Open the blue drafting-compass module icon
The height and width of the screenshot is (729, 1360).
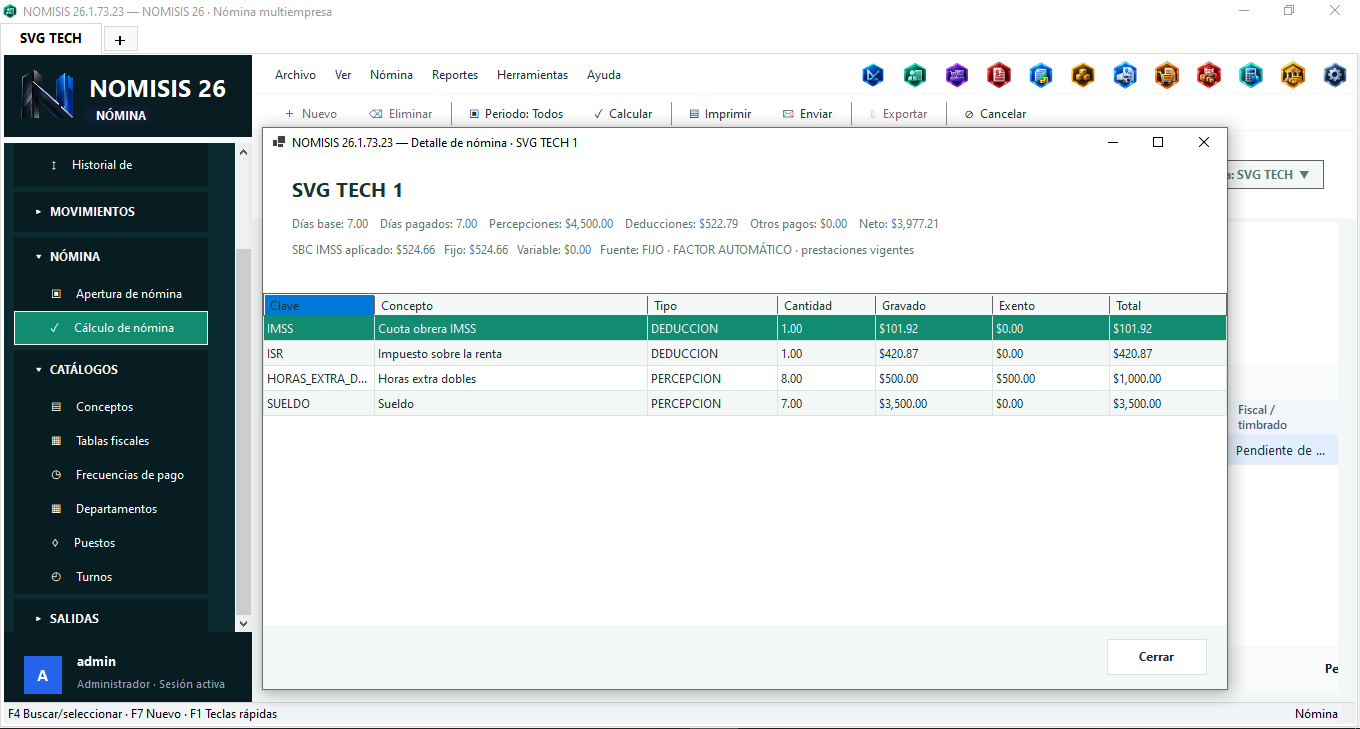pos(873,75)
